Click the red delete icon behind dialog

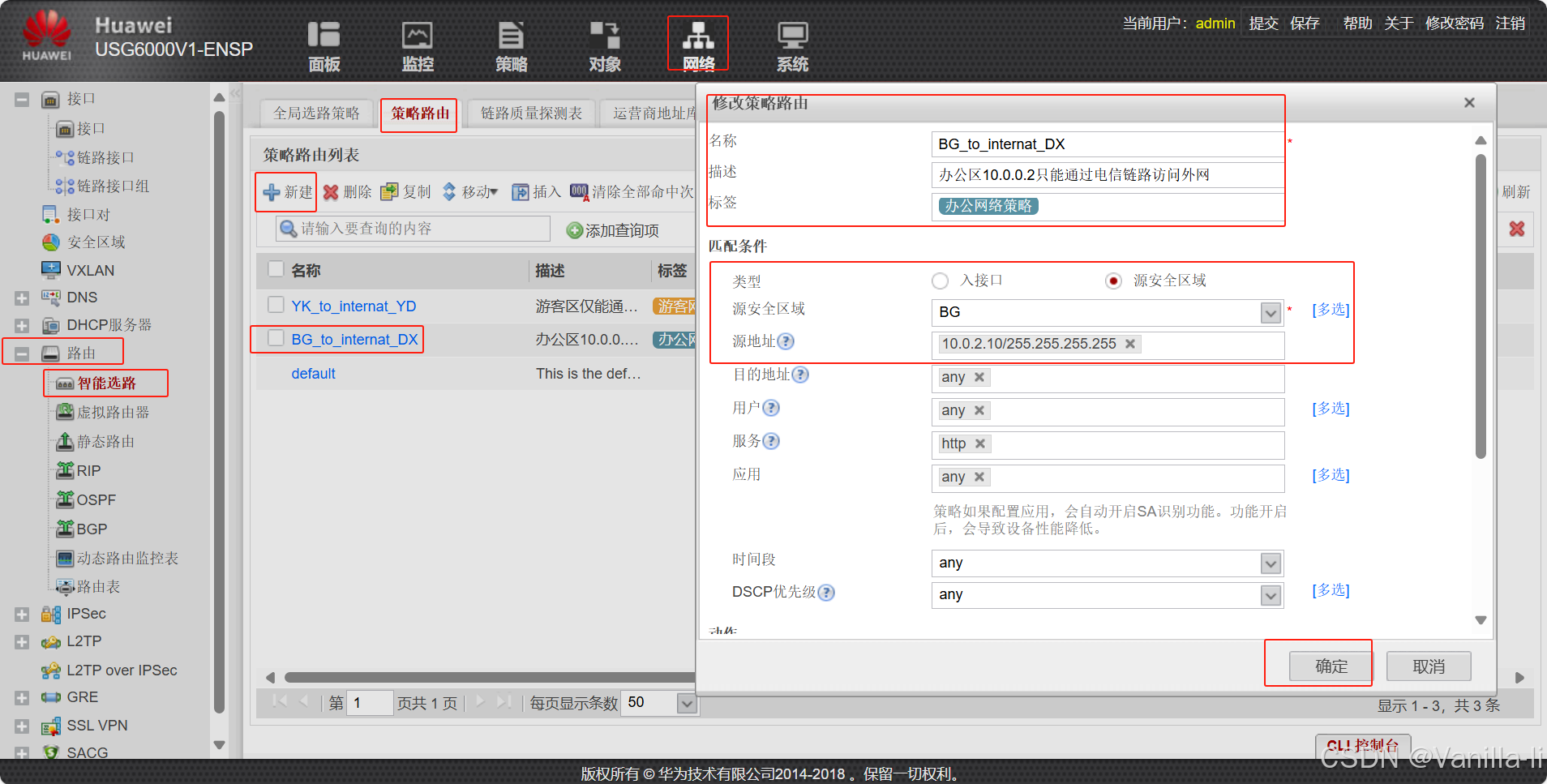click(x=1517, y=229)
